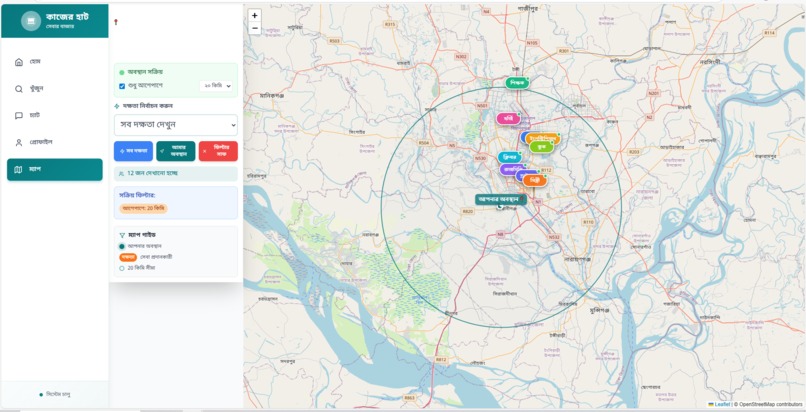Image resolution: width=806 pixels, height=412 pixels.
Task: Open the OpenStreetMap contributors link
Action: coord(768,405)
